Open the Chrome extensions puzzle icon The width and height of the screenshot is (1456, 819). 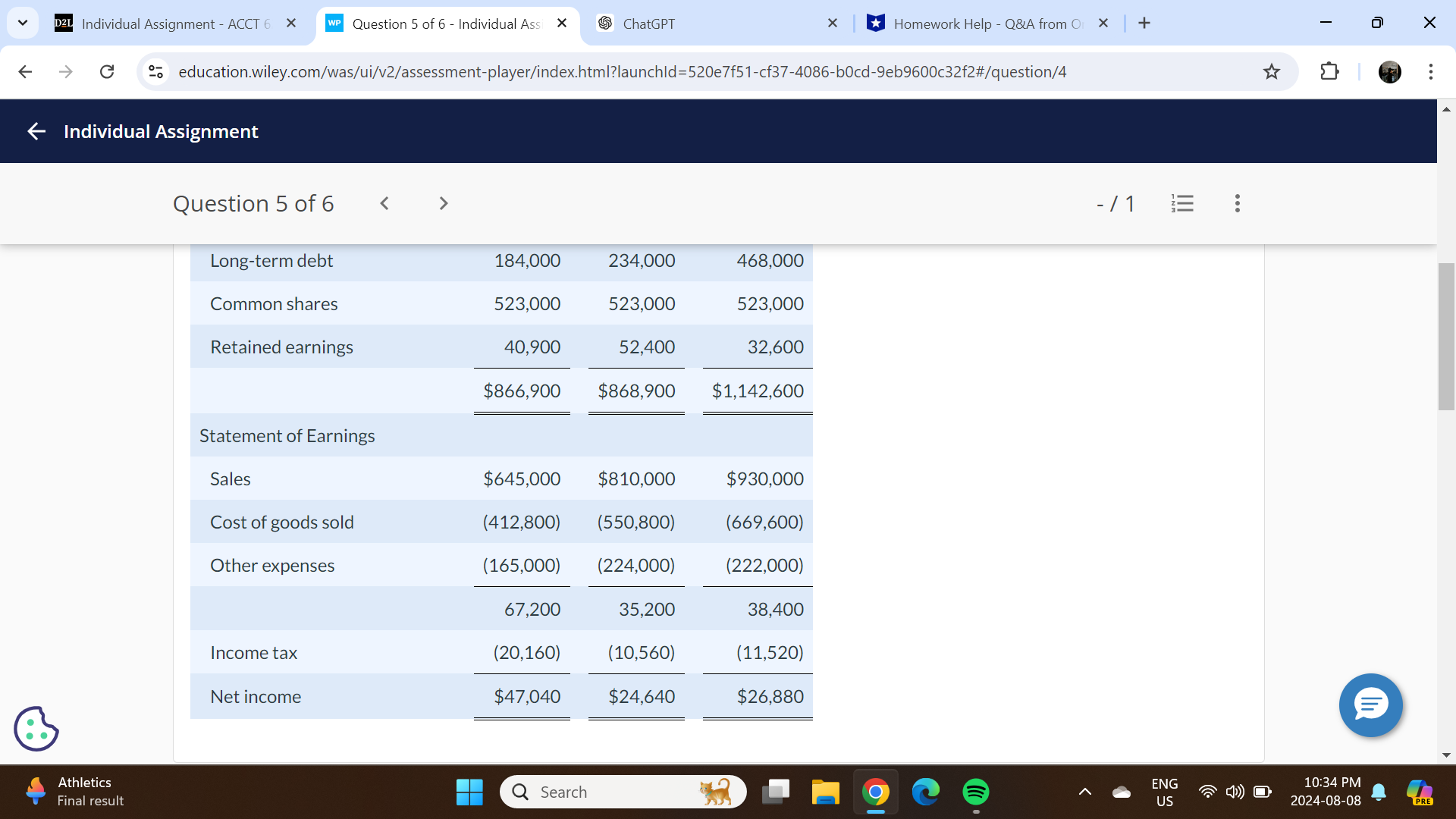(1329, 72)
